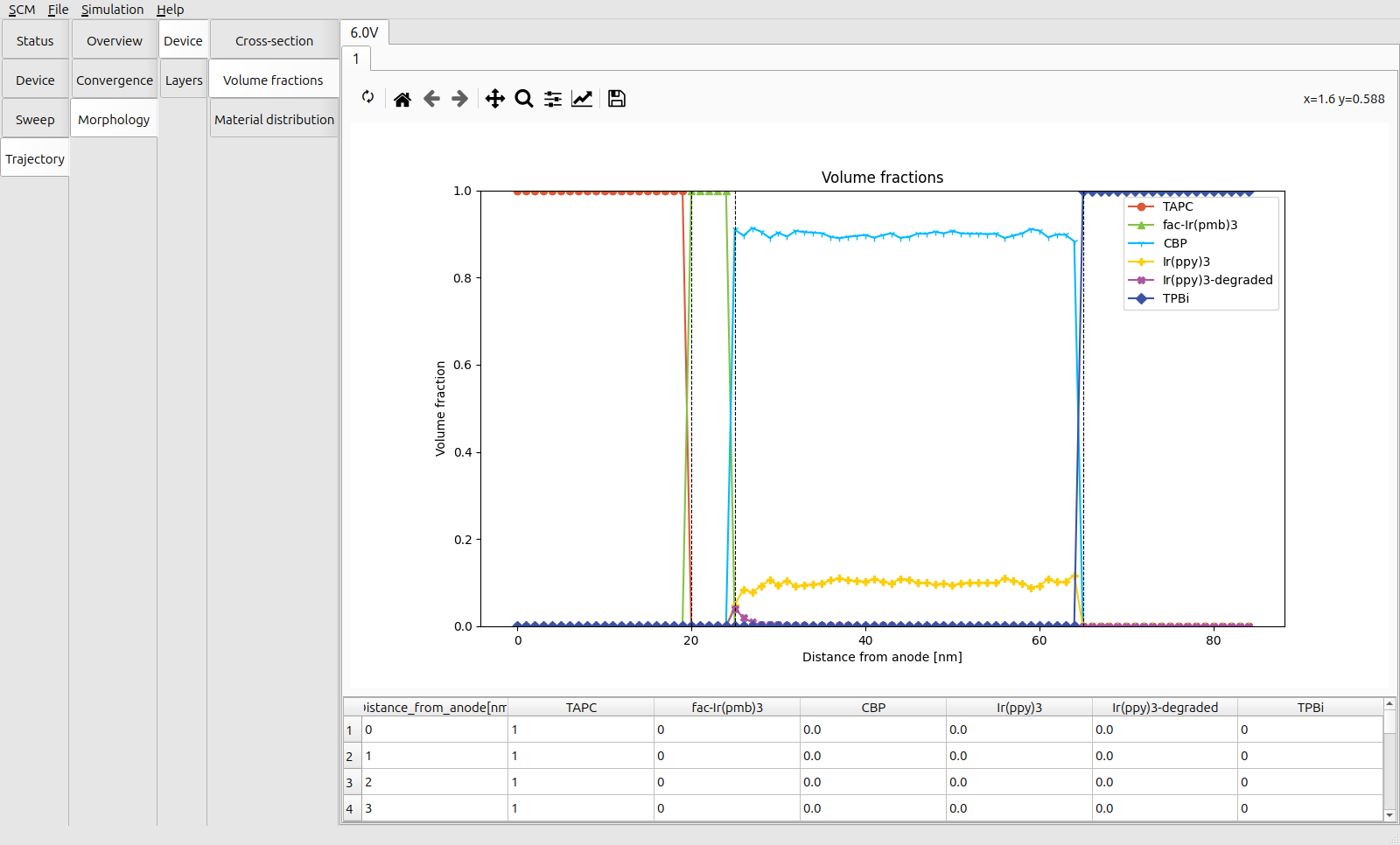Select the Material distribution tab
1400x845 pixels.
point(274,120)
